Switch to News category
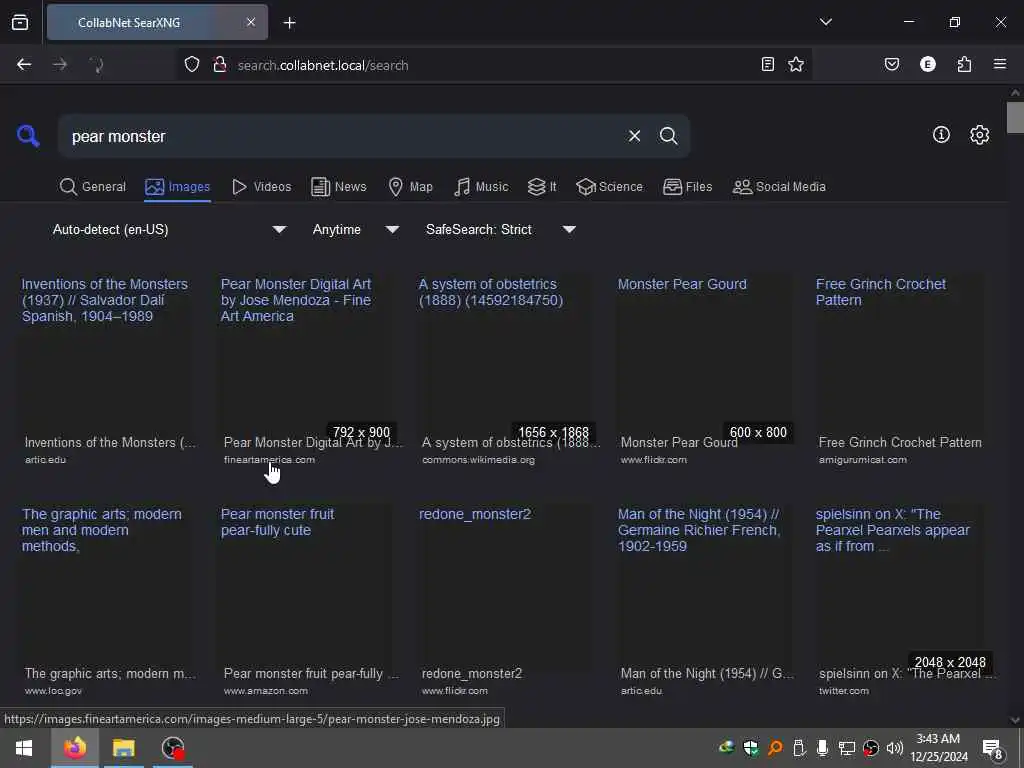 coord(339,187)
